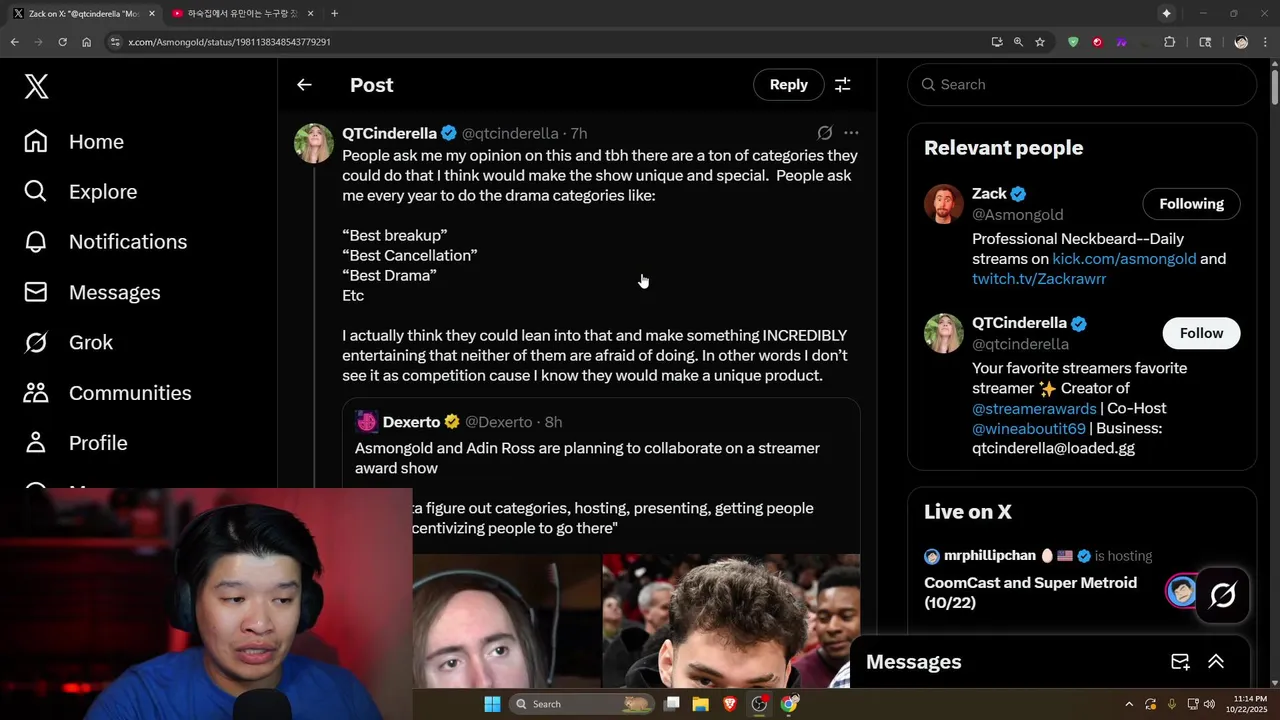Image resolution: width=1280 pixels, height=720 pixels.
Task: Open the @qtcinderella handle on the post
Action: coord(510,133)
